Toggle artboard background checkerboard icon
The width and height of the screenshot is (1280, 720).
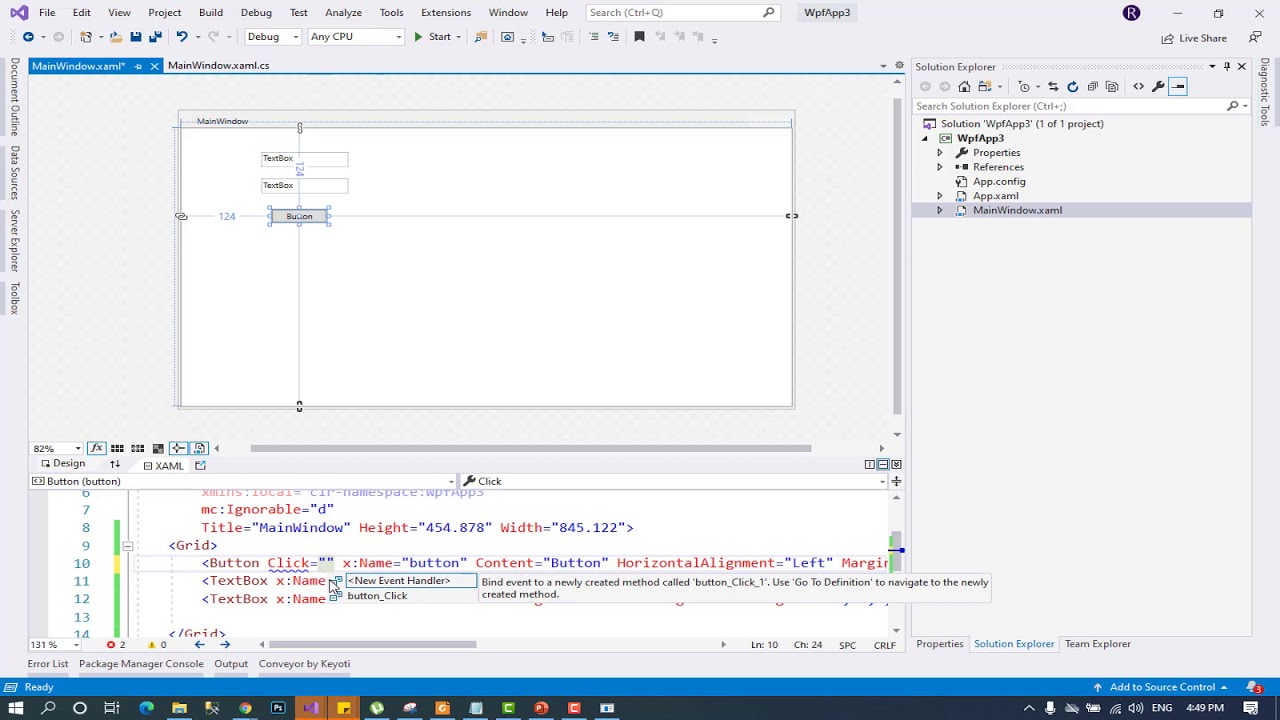point(158,448)
